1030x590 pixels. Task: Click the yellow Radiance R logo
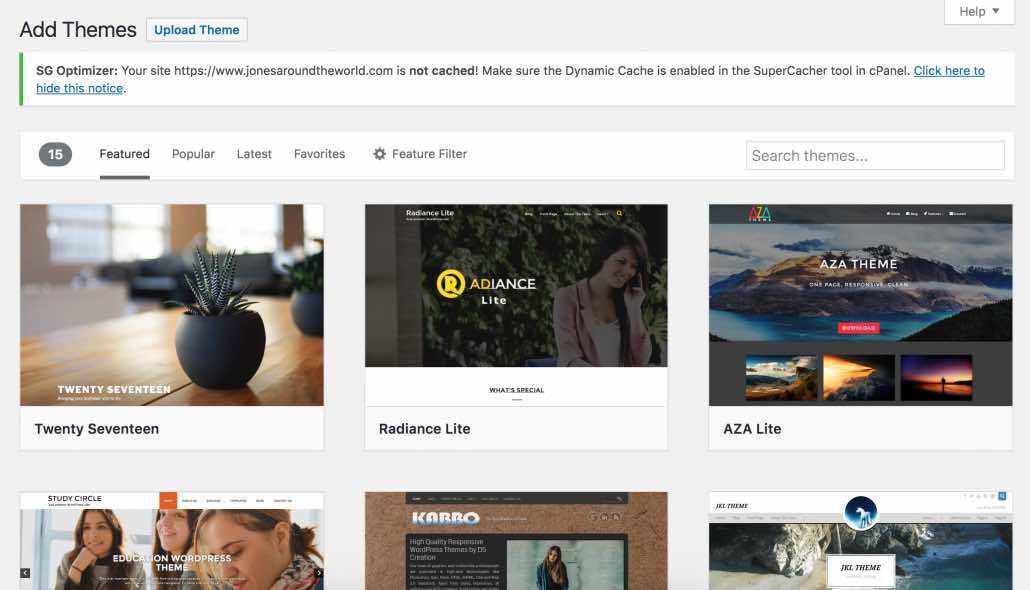click(451, 284)
